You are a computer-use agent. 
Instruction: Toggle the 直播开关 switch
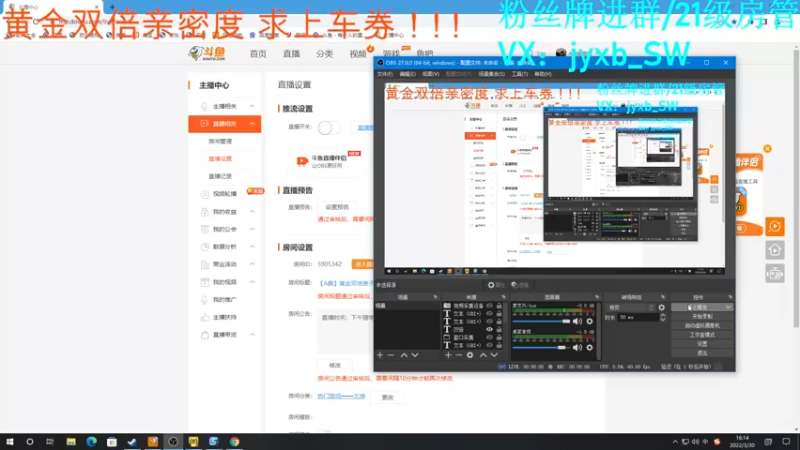[x=329, y=128]
